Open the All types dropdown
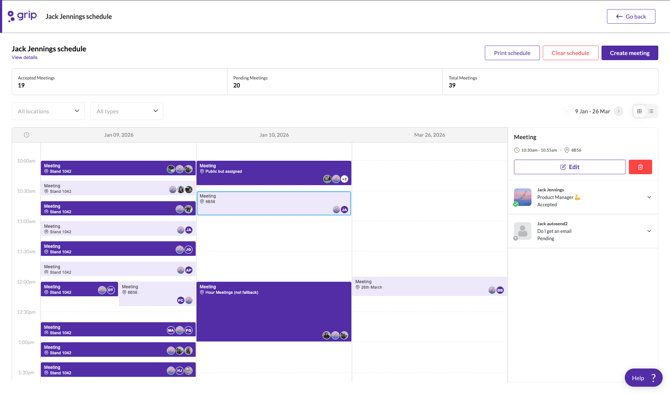This screenshot has width=670, height=394. click(x=126, y=111)
